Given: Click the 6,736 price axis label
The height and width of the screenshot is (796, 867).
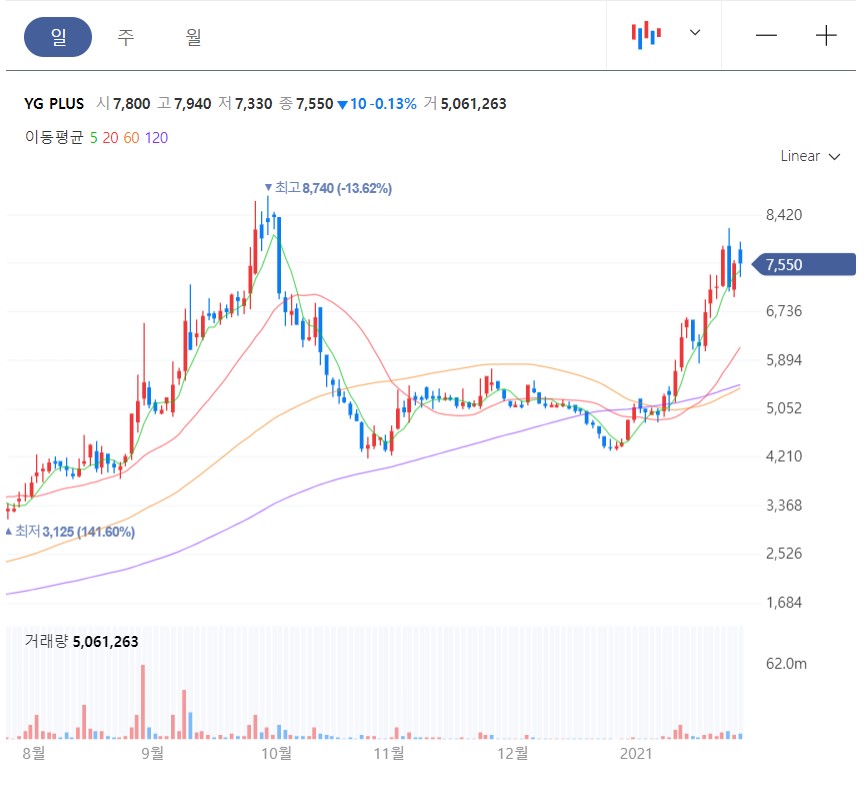Looking at the screenshot, I should [784, 311].
